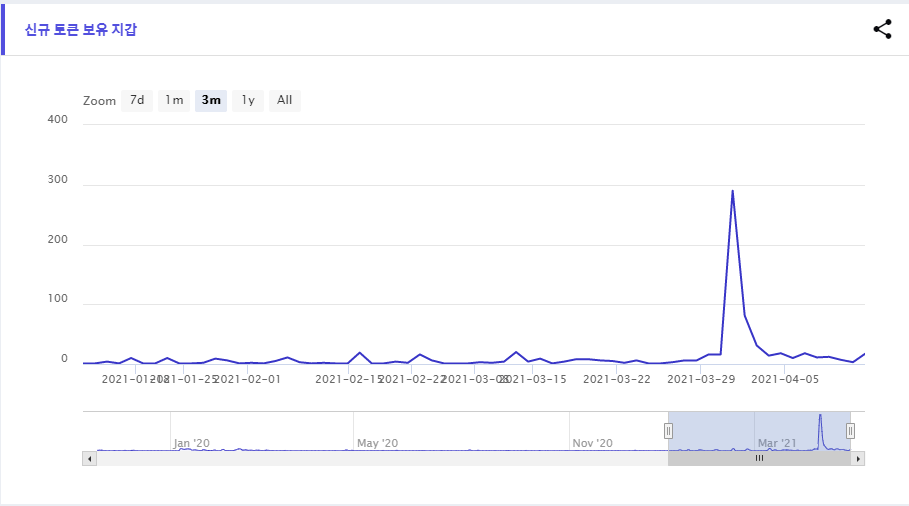Click the 400 y-axis label
Image resolution: width=909 pixels, height=506 pixels.
pos(57,119)
